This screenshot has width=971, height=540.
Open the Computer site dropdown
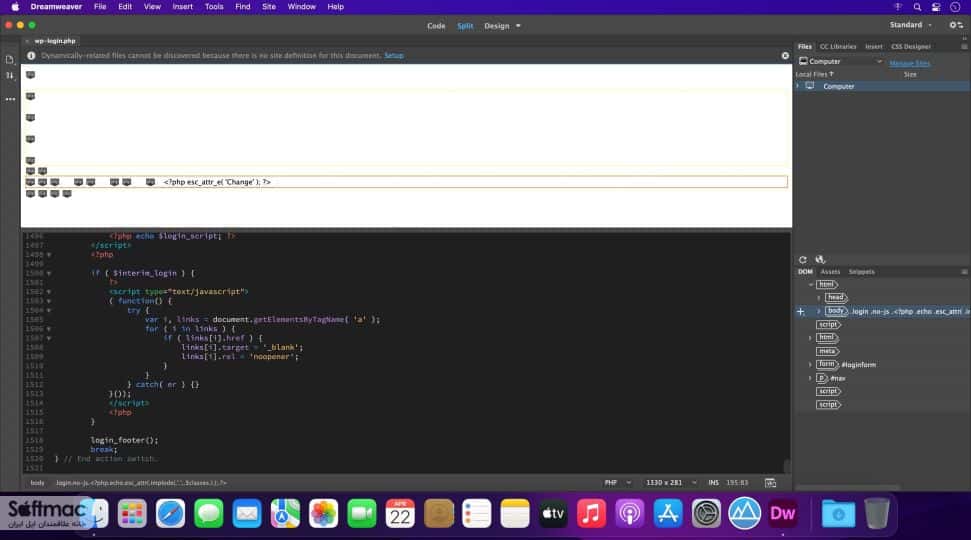pos(841,61)
